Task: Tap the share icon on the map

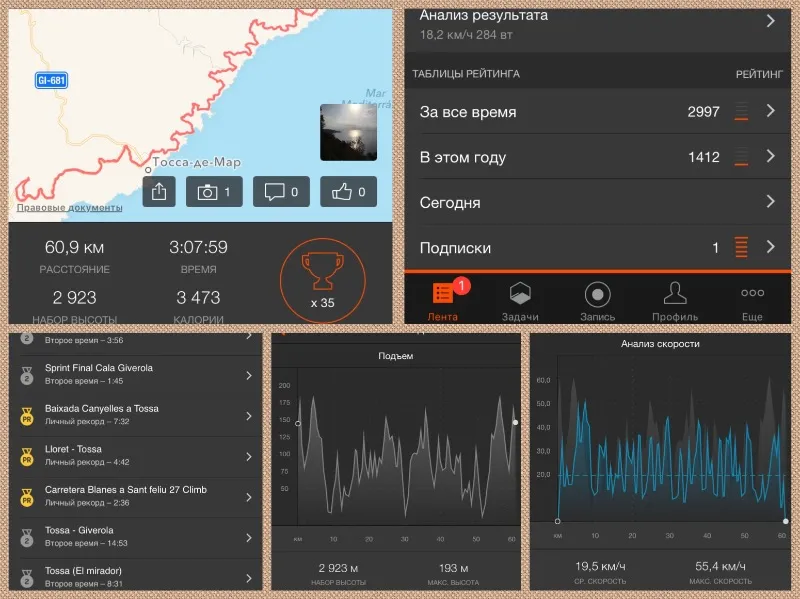Action: tap(159, 192)
